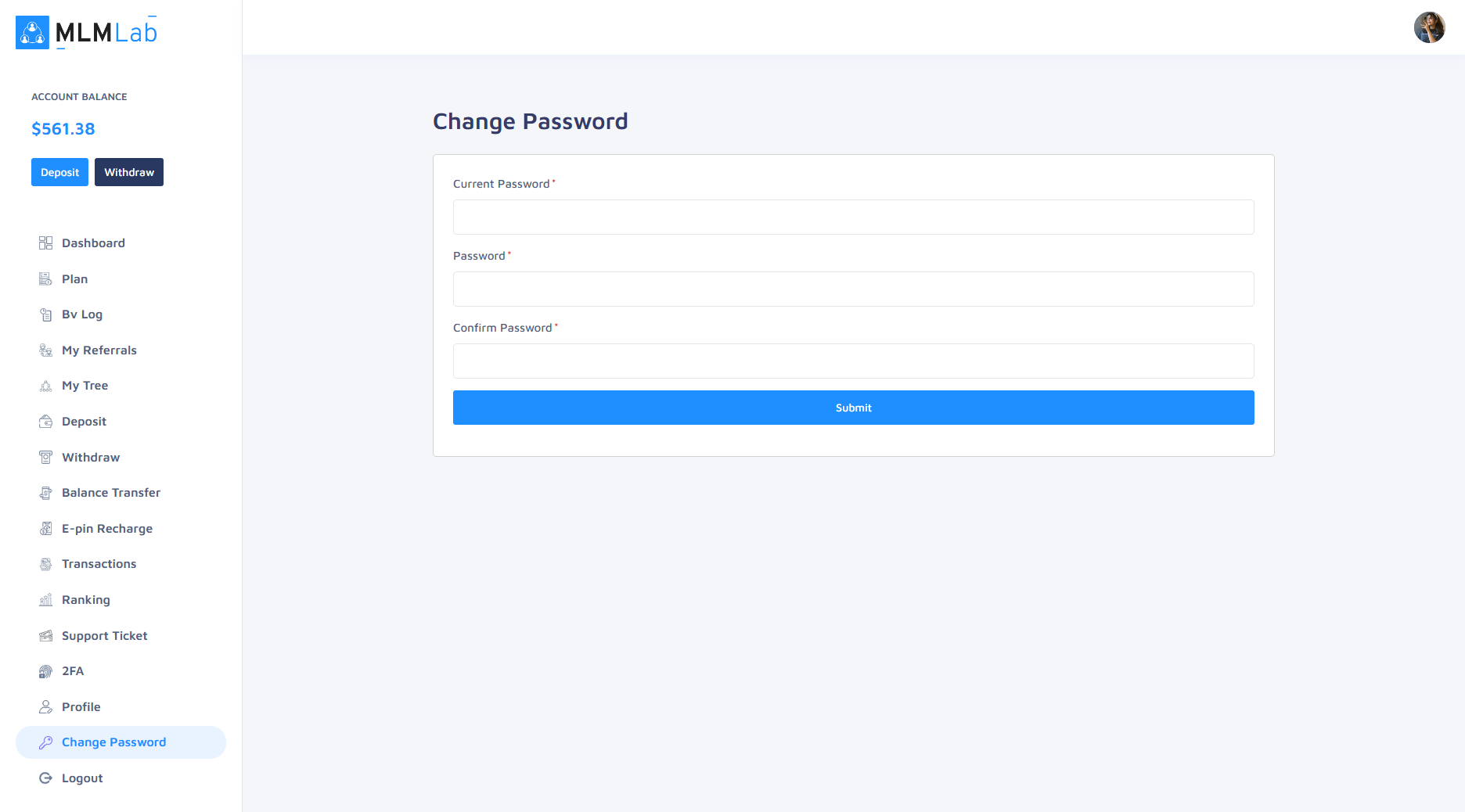The width and height of the screenshot is (1465, 812).
Task: Submit the change password form
Action: tap(853, 408)
